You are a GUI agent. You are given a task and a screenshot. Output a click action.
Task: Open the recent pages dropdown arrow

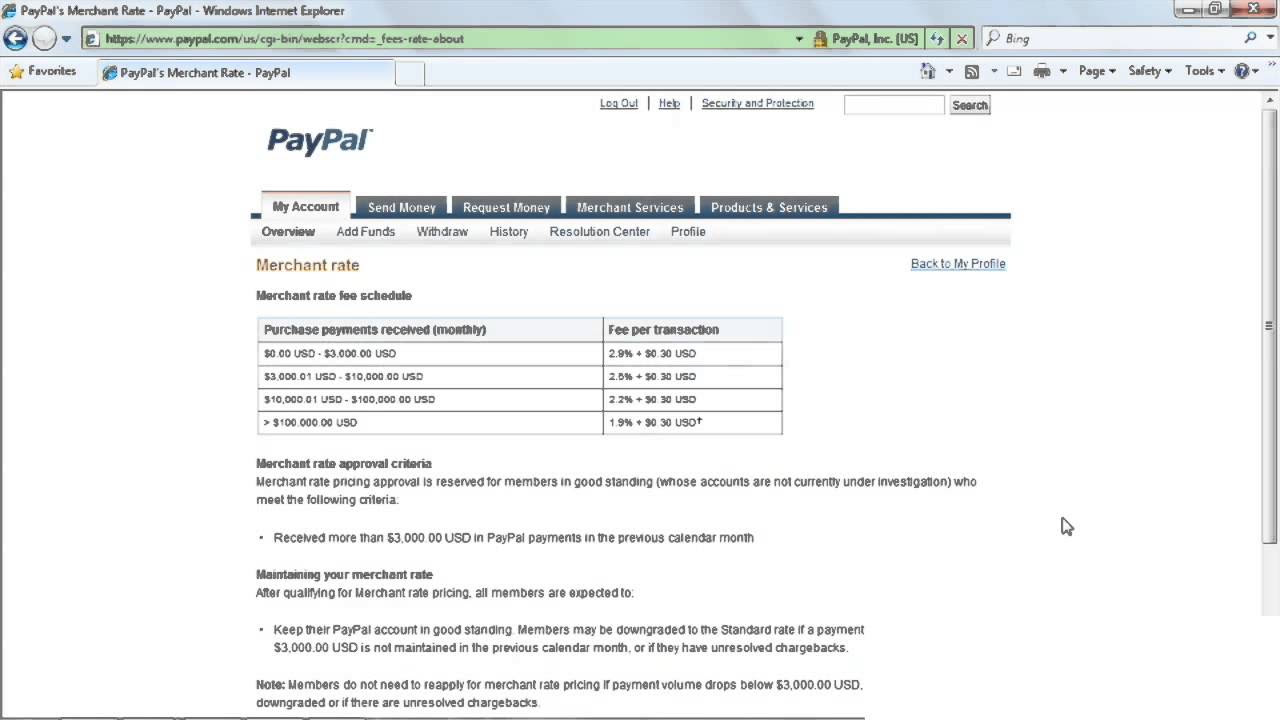(66, 39)
